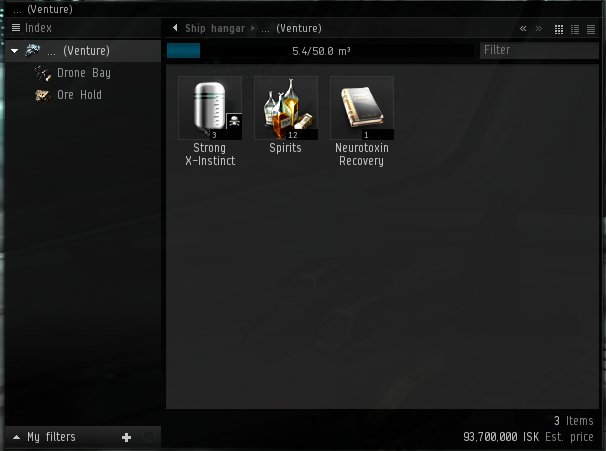Screen dimensions: 606x451
Task: Switch to details view mode
Action: tap(575, 29)
